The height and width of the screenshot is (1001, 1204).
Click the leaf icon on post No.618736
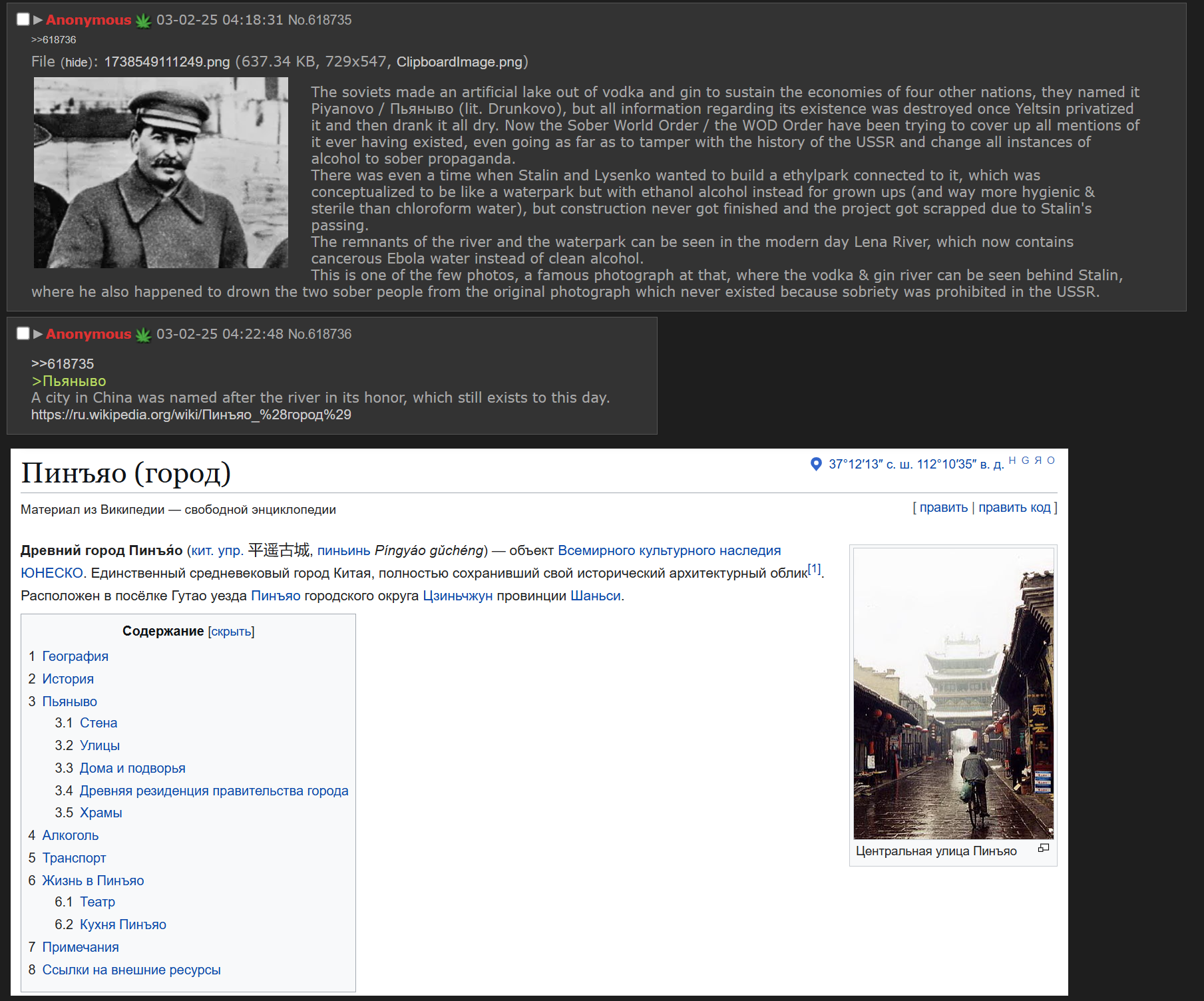143,335
